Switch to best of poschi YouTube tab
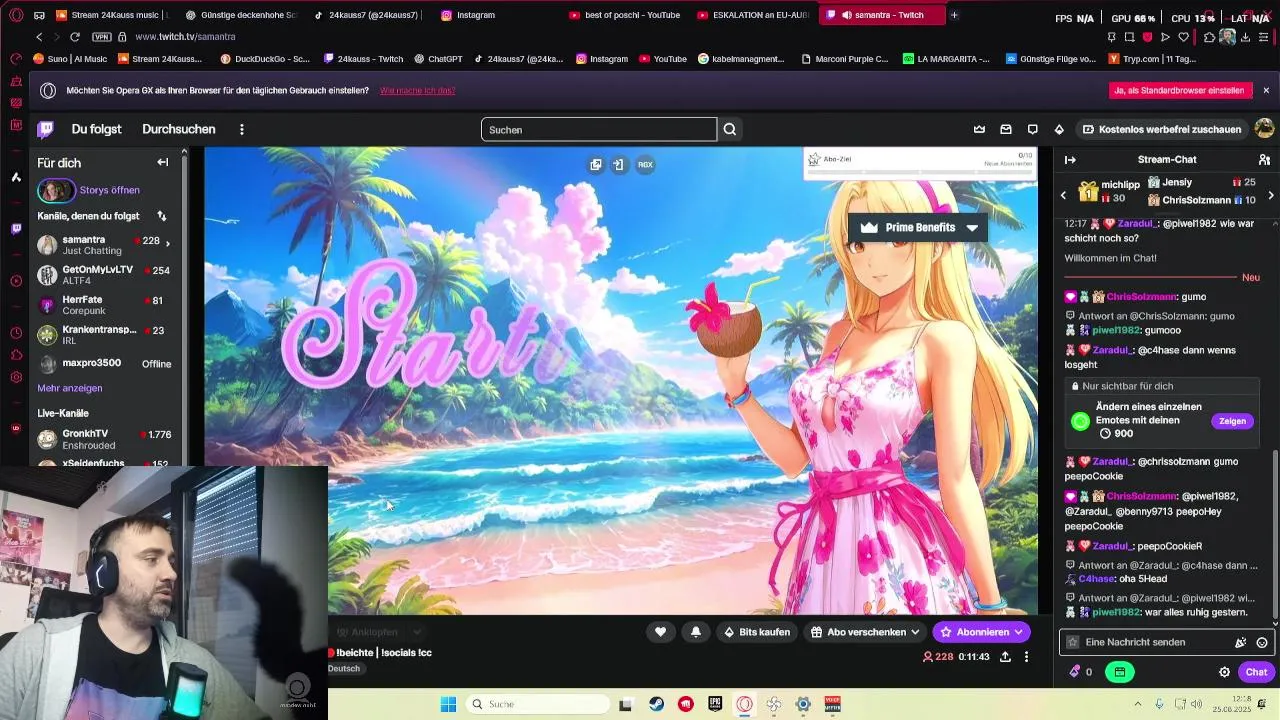 pyautogui.click(x=625, y=15)
